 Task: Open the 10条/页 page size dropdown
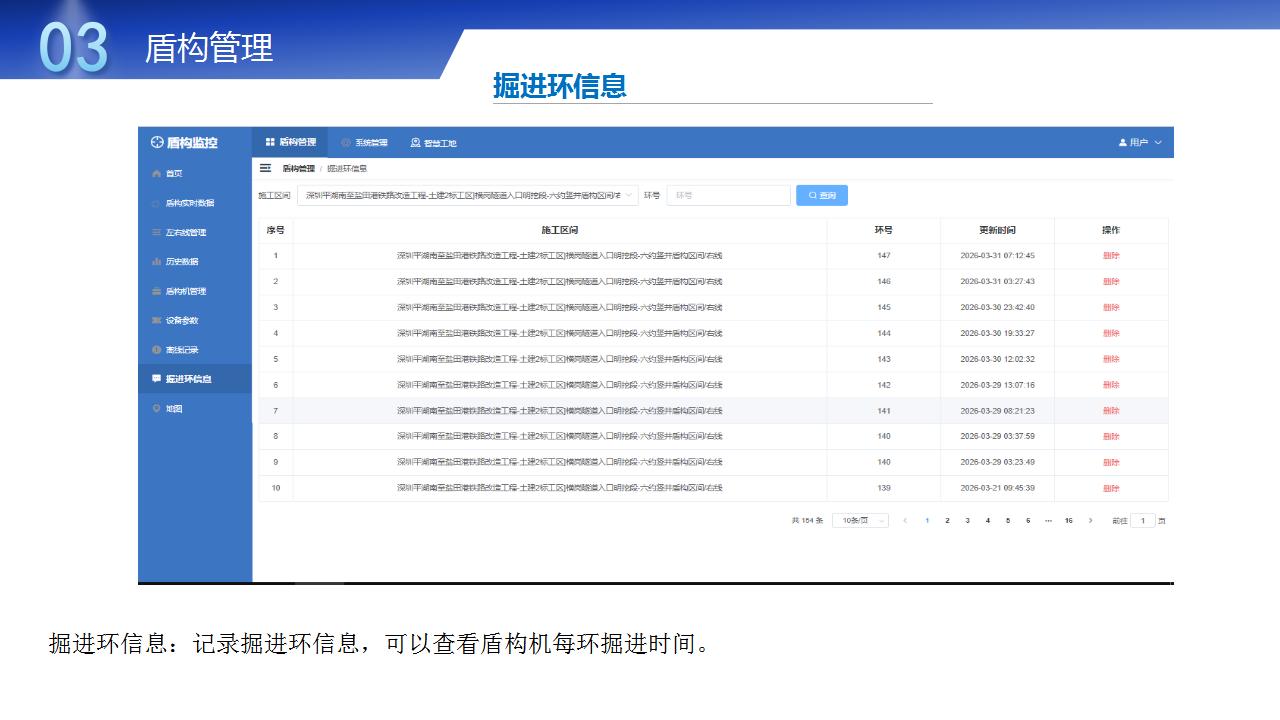coord(860,521)
